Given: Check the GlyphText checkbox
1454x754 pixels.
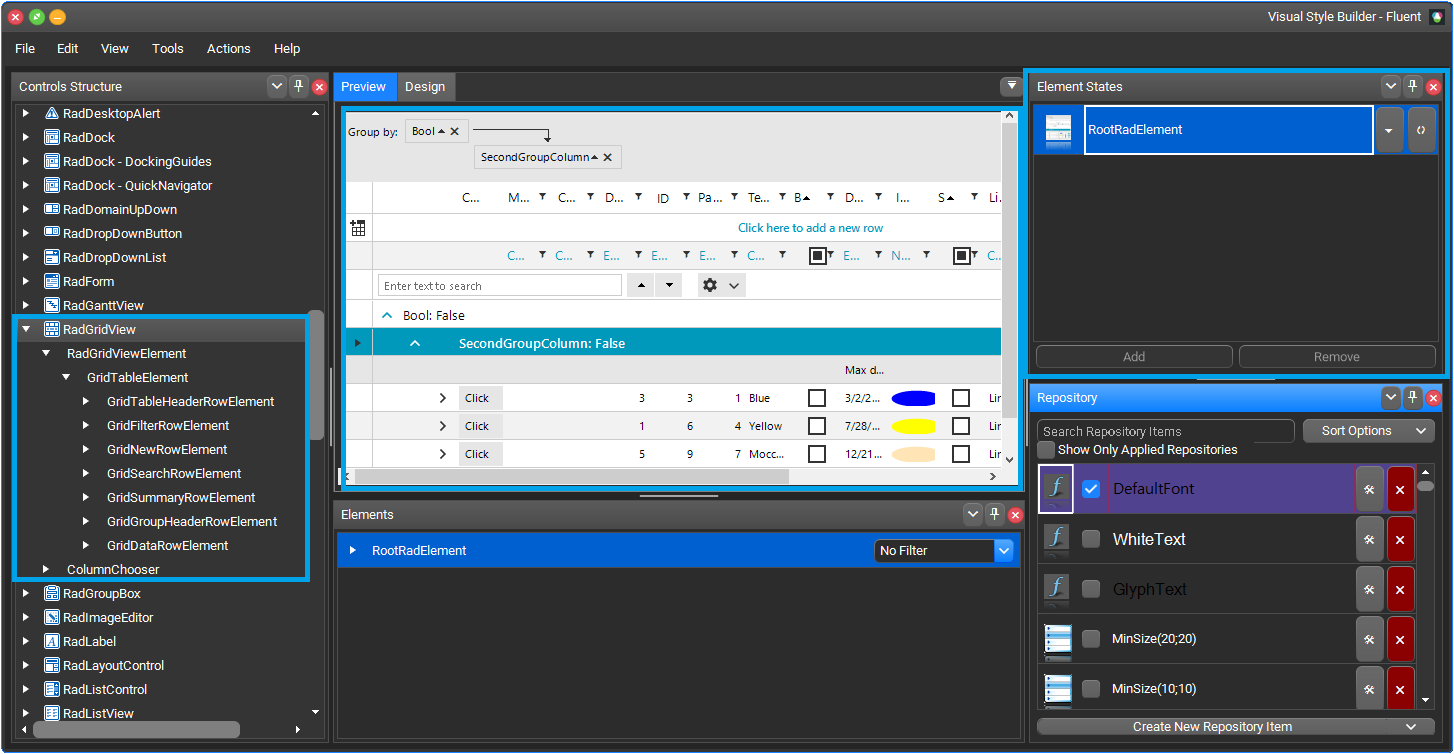Looking at the screenshot, I should coord(1091,589).
